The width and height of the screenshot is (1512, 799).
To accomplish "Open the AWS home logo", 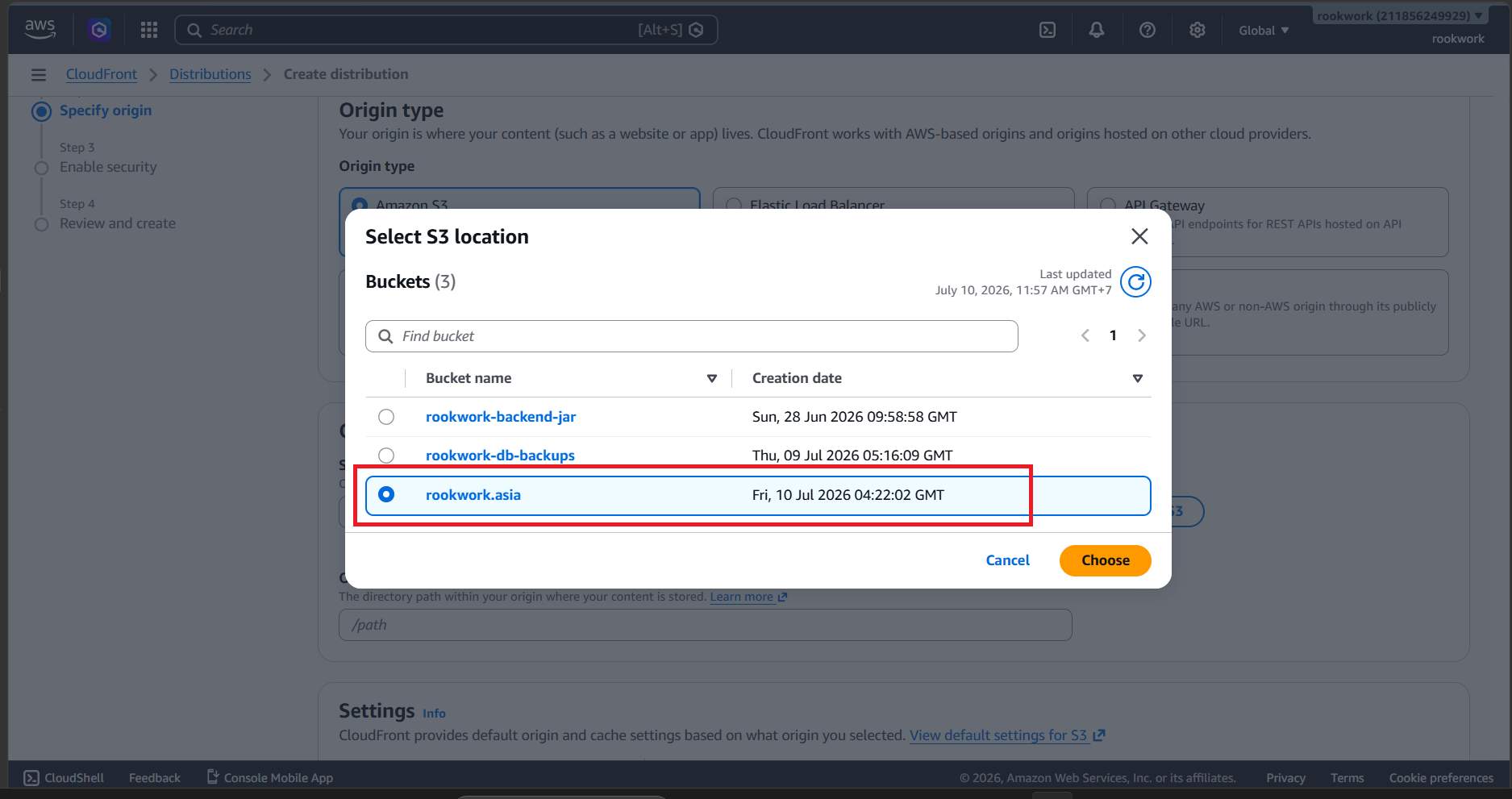I will (40, 29).
